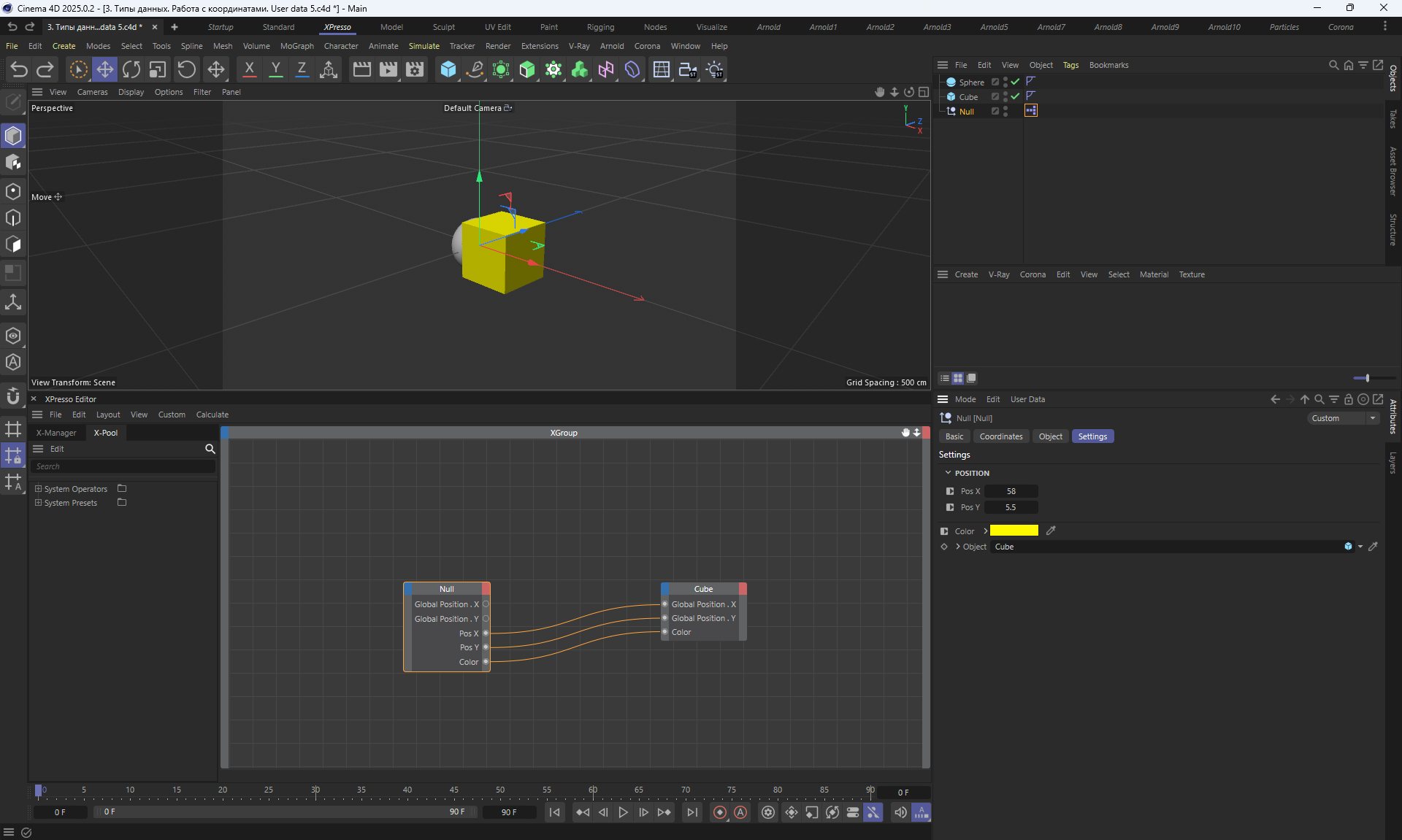Viewport: 1402px width, 840px height.
Task: Expand the System Operators tree item
Action: (x=38, y=489)
